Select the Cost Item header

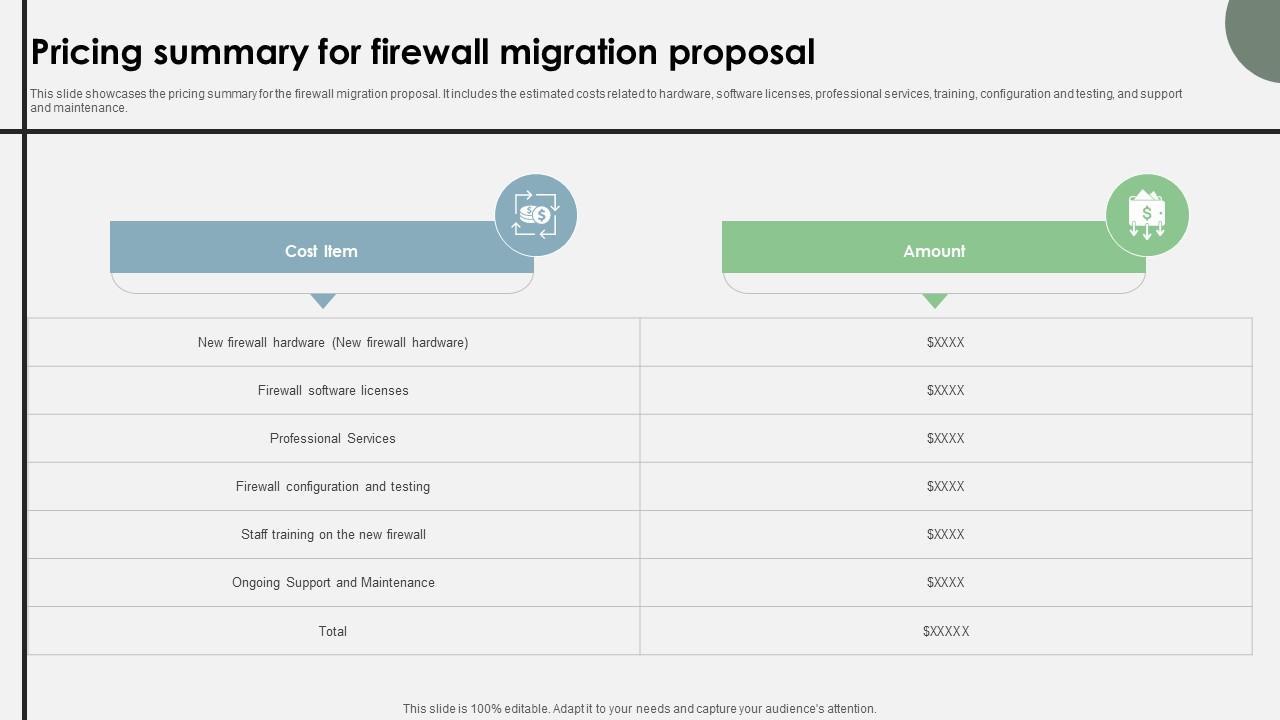(321, 251)
